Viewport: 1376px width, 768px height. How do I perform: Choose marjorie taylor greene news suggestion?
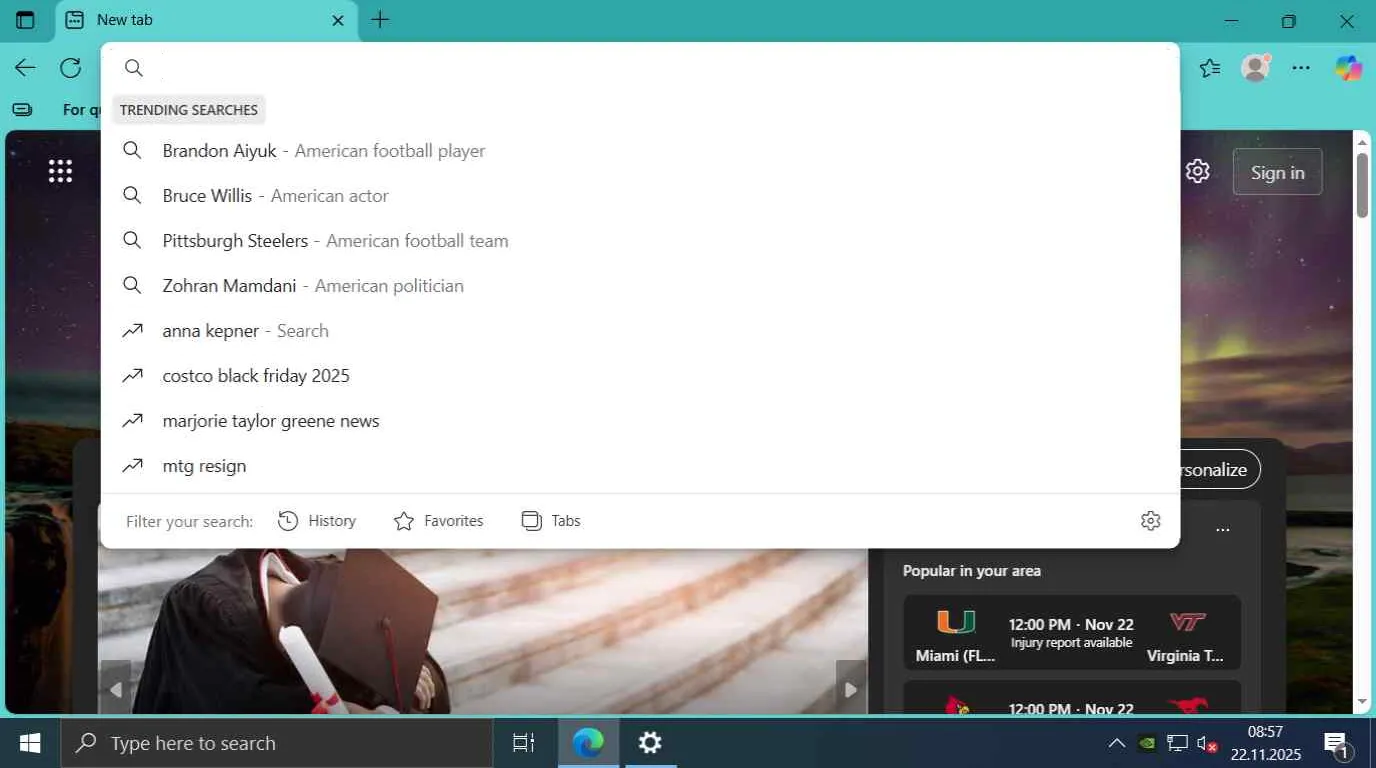tap(640, 421)
